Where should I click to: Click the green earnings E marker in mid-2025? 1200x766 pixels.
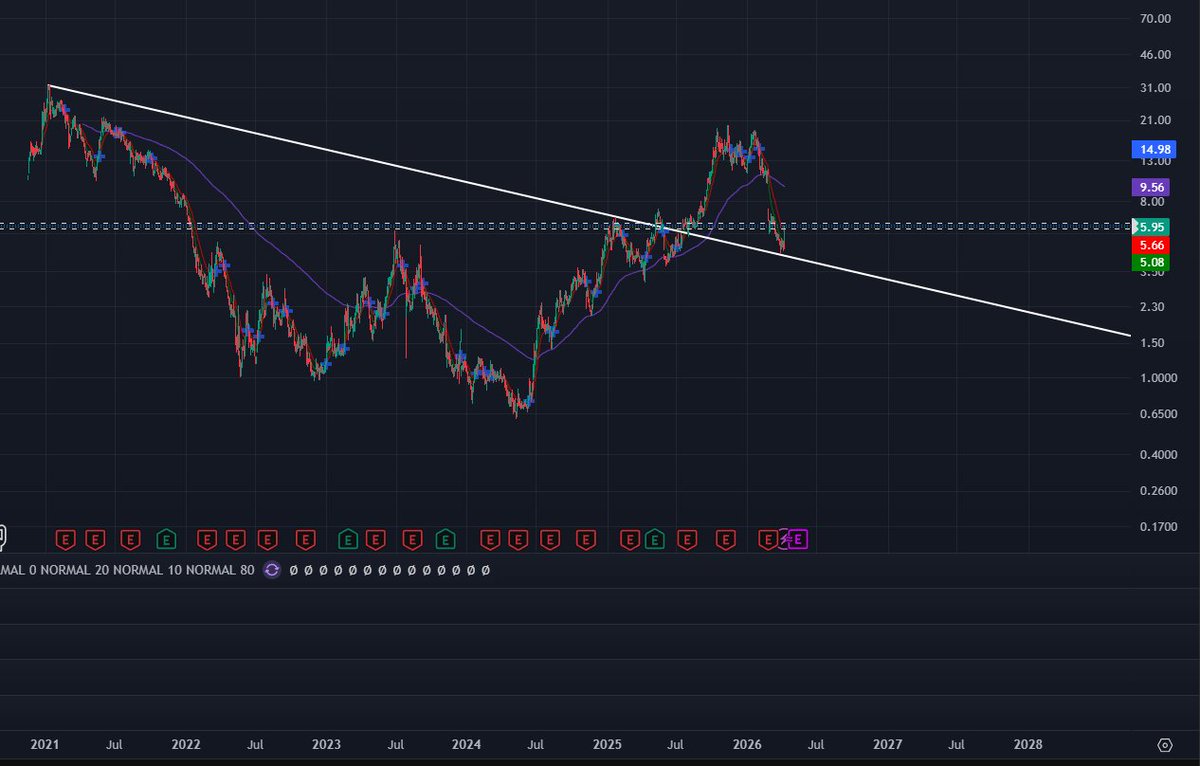click(654, 540)
